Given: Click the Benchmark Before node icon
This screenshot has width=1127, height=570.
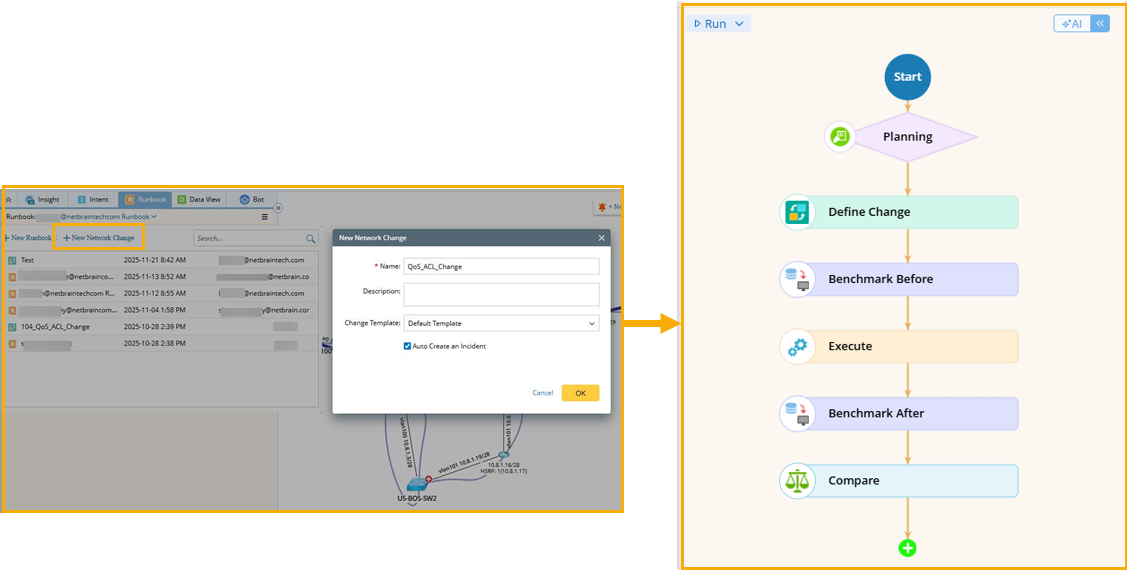Looking at the screenshot, I should (797, 279).
